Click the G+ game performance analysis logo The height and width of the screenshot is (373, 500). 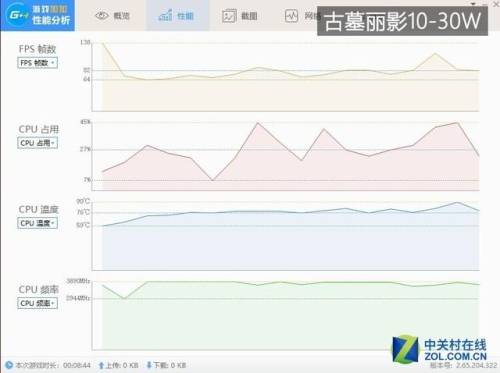[37, 15]
